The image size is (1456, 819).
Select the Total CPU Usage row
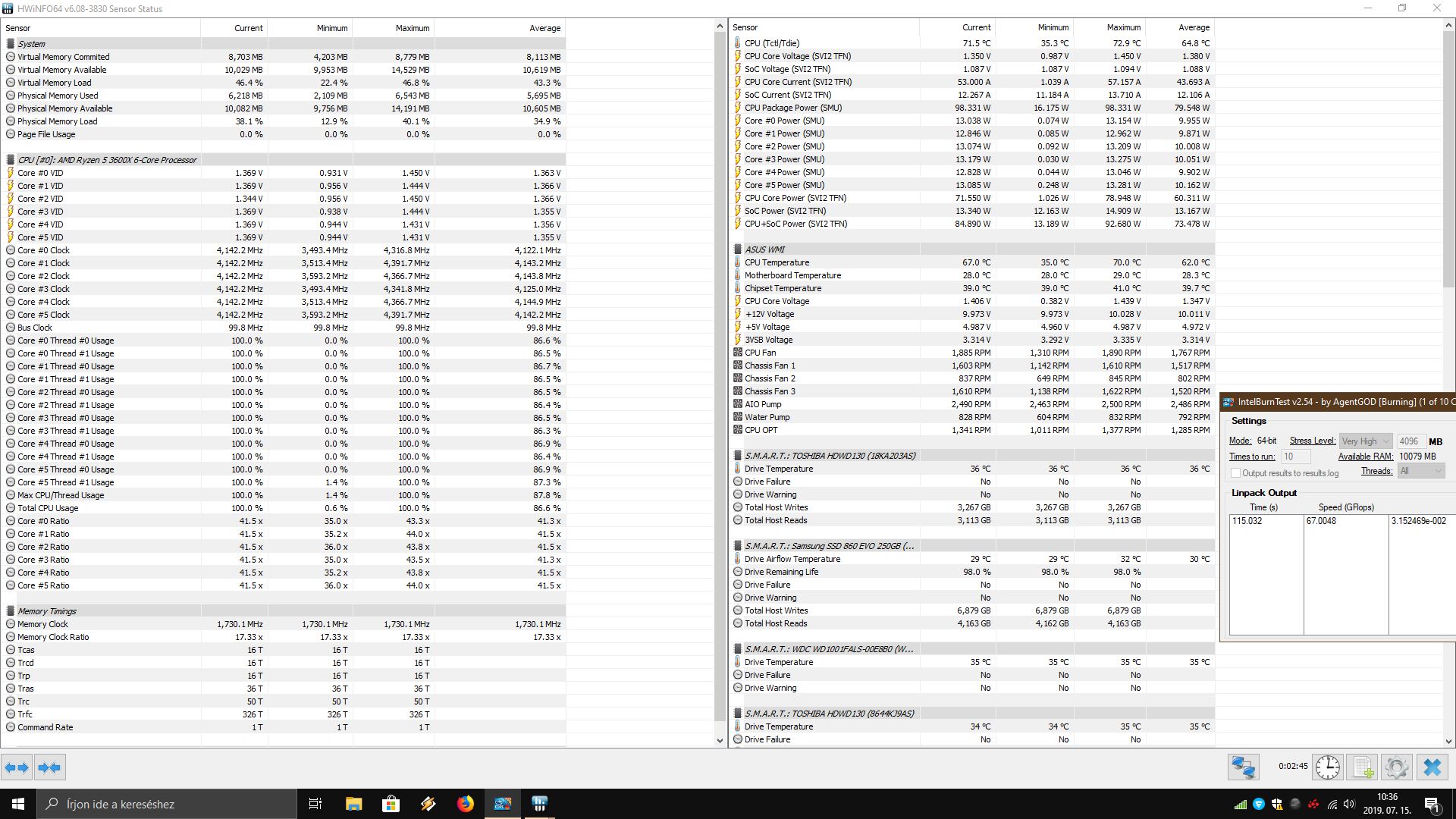(284, 508)
